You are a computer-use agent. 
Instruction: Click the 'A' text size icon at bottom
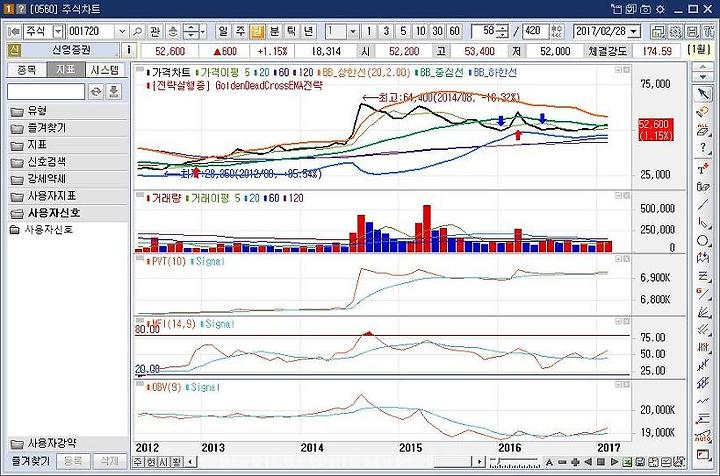(x=549, y=462)
